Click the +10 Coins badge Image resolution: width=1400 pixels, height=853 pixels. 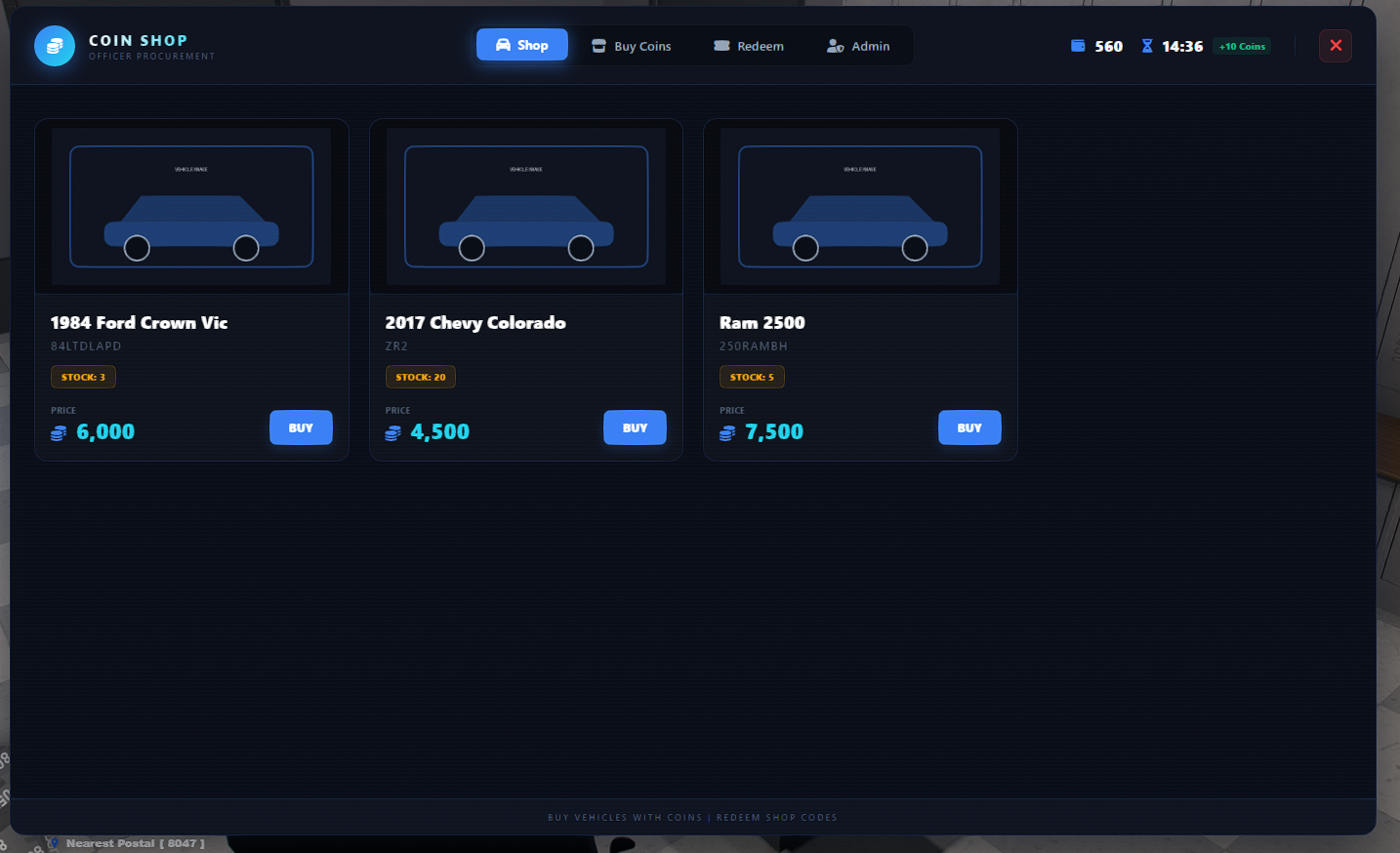coord(1242,46)
